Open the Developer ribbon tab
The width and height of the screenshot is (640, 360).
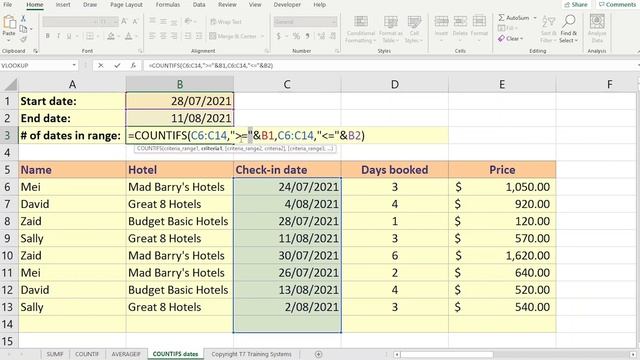point(287,5)
